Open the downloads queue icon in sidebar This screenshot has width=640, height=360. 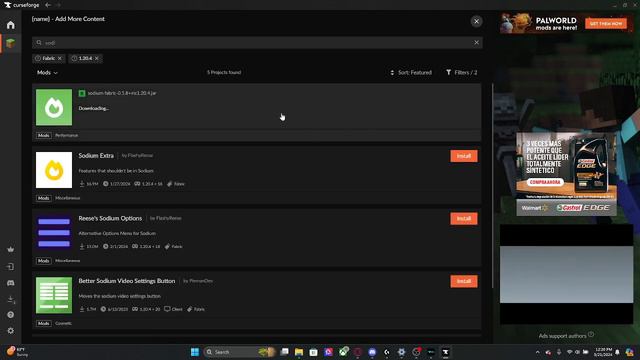click(11, 299)
